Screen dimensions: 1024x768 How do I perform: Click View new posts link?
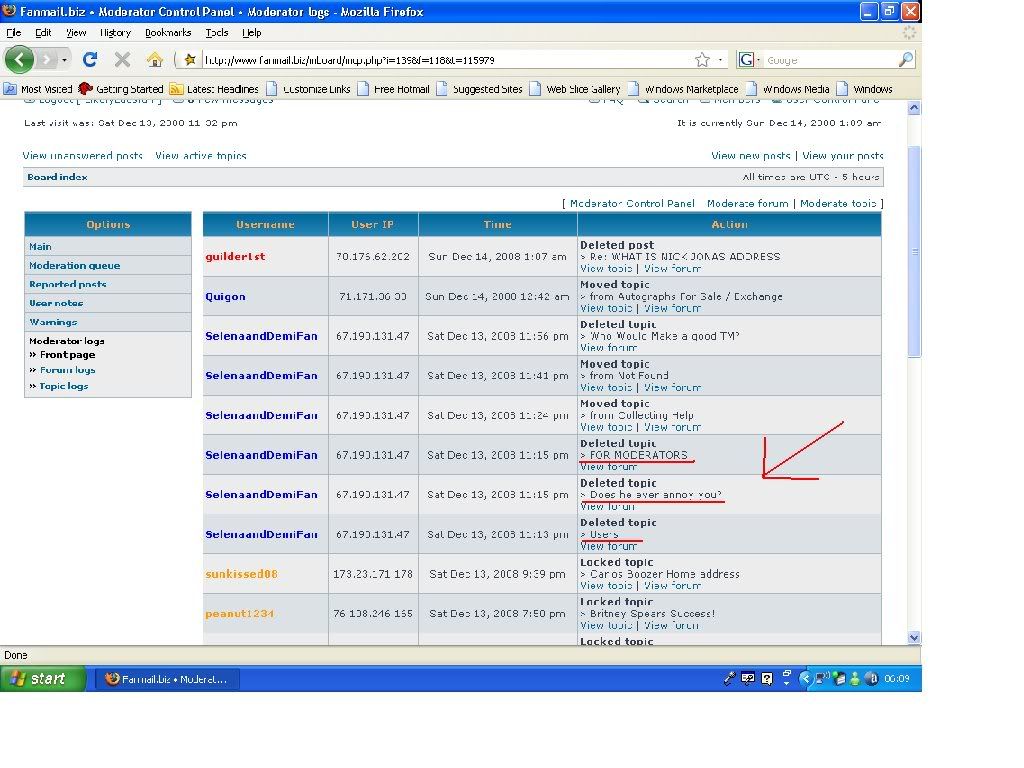point(750,155)
